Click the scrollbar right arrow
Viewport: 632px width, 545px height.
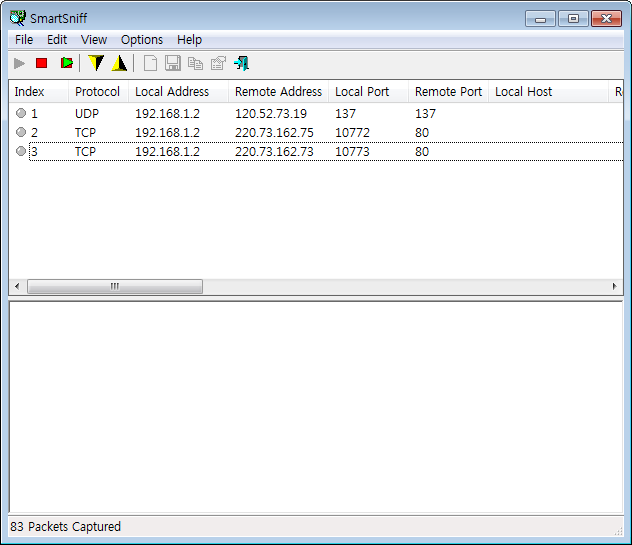point(615,287)
